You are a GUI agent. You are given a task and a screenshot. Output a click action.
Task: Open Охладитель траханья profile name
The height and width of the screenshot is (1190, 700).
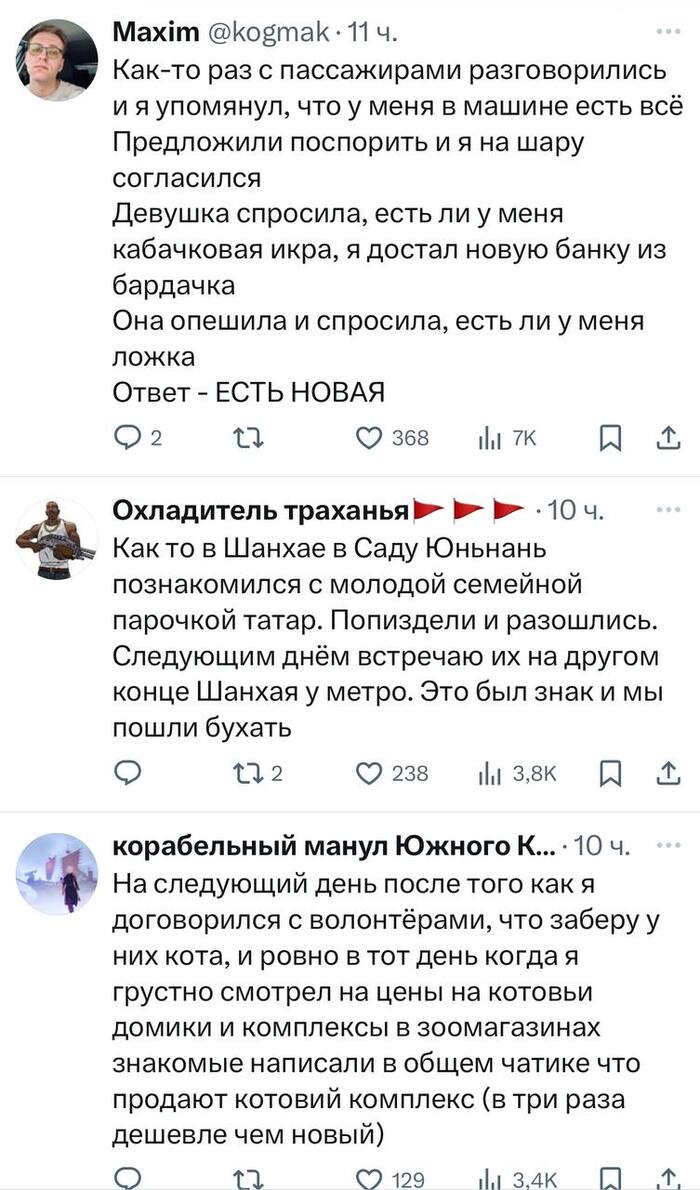point(262,512)
